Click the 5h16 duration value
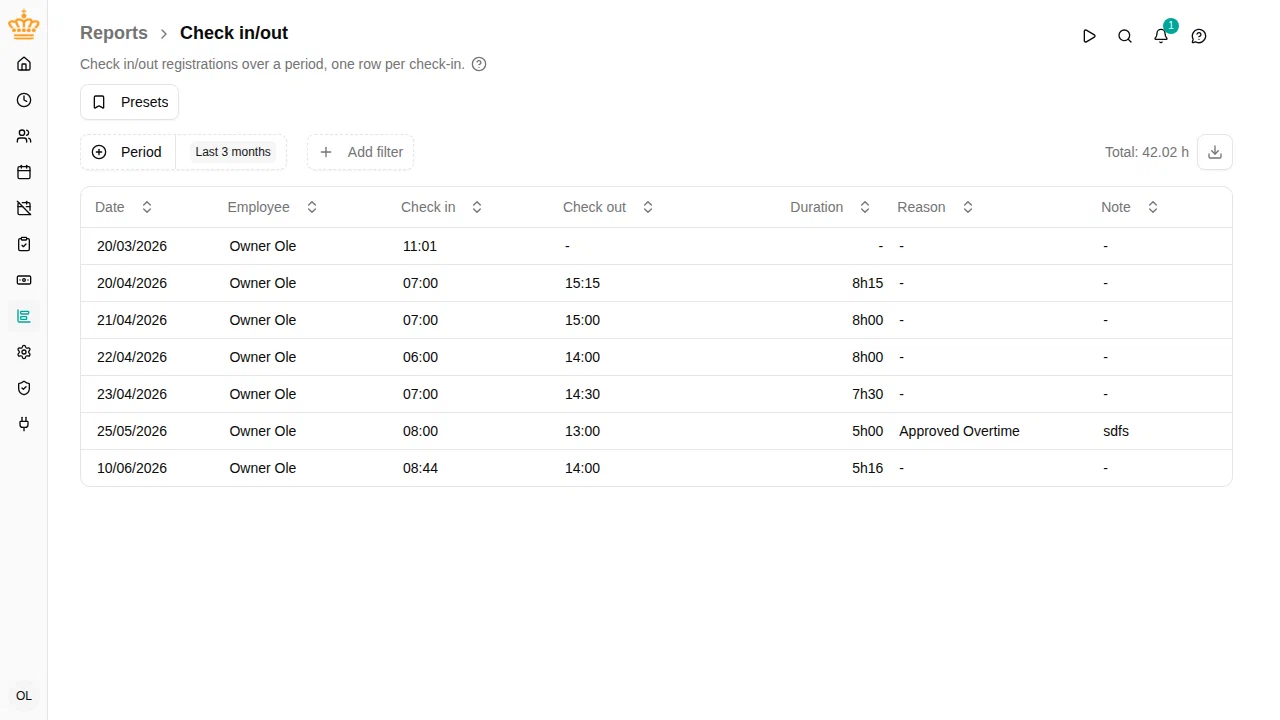The width and height of the screenshot is (1280, 720). pos(867,468)
